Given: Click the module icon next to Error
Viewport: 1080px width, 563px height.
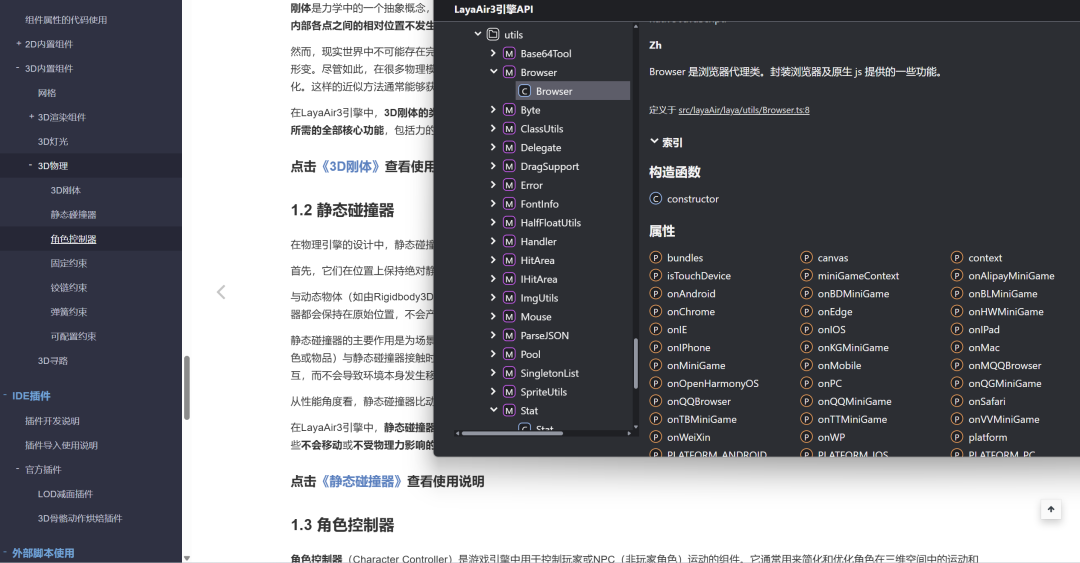Looking at the screenshot, I should pyautogui.click(x=509, y=185).
